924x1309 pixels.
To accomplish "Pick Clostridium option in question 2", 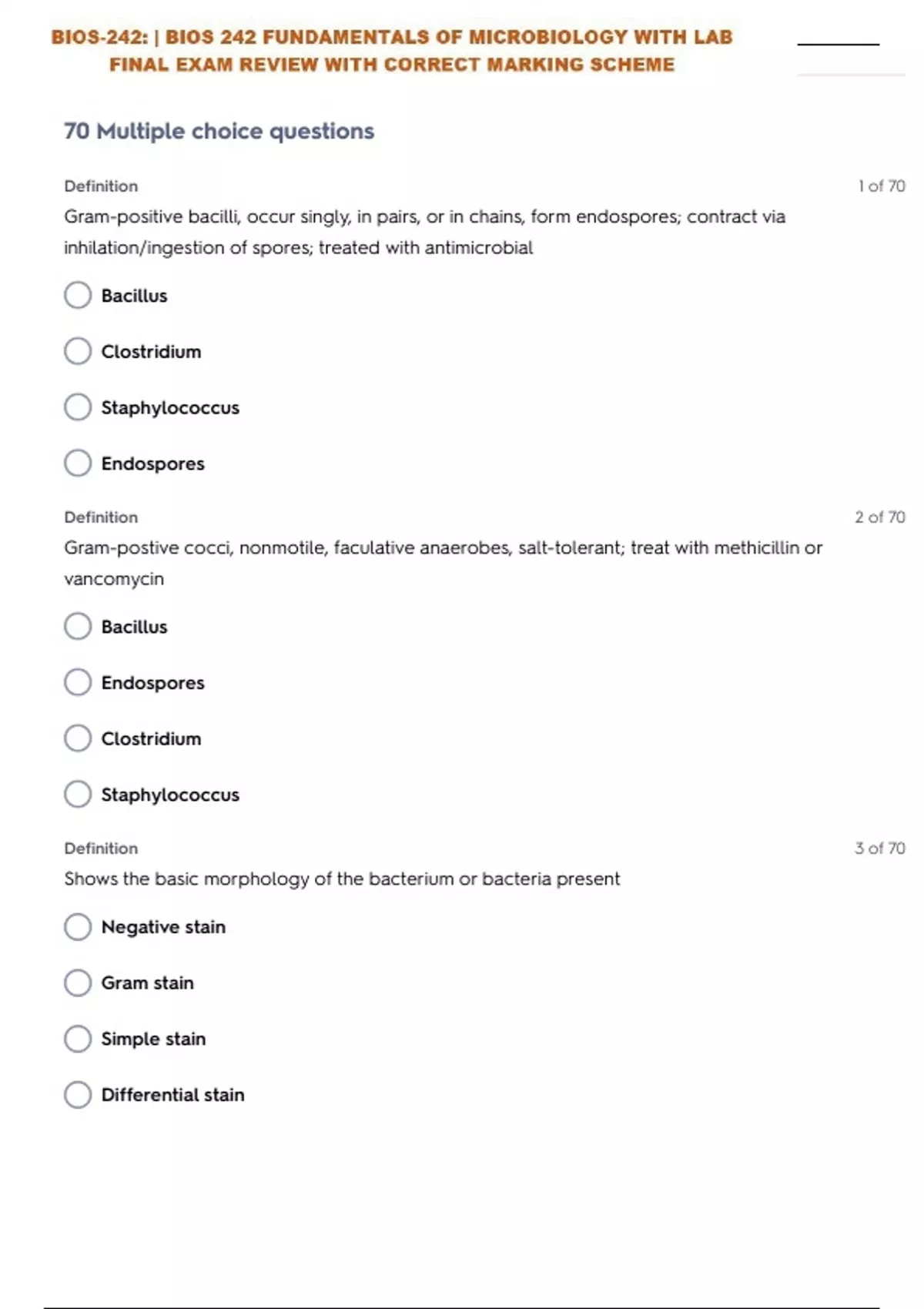I will click(78, 738).
